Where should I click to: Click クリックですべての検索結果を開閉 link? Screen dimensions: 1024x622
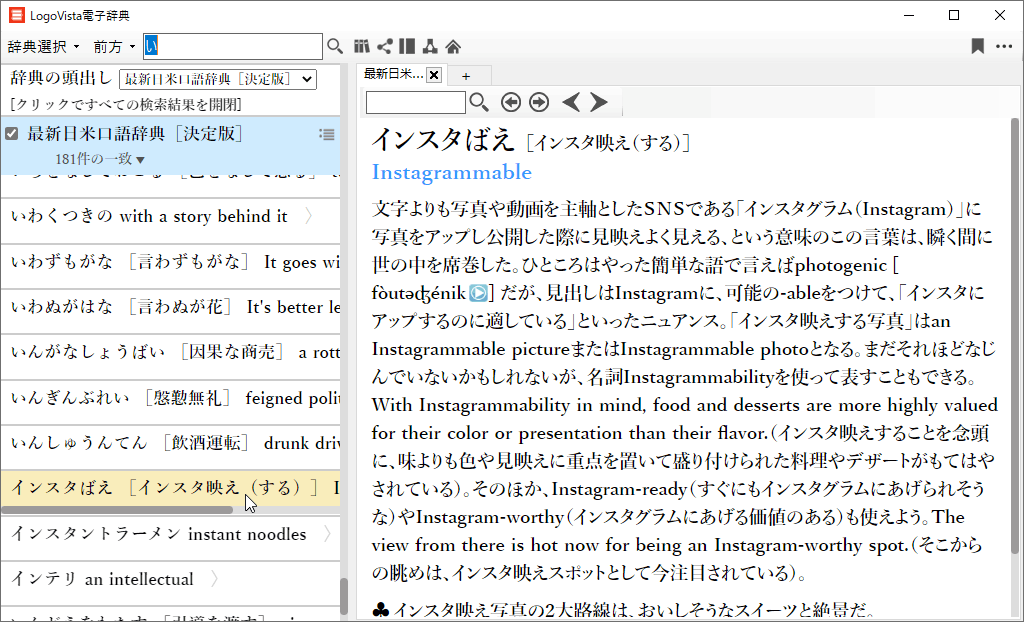tap(125, 104)
